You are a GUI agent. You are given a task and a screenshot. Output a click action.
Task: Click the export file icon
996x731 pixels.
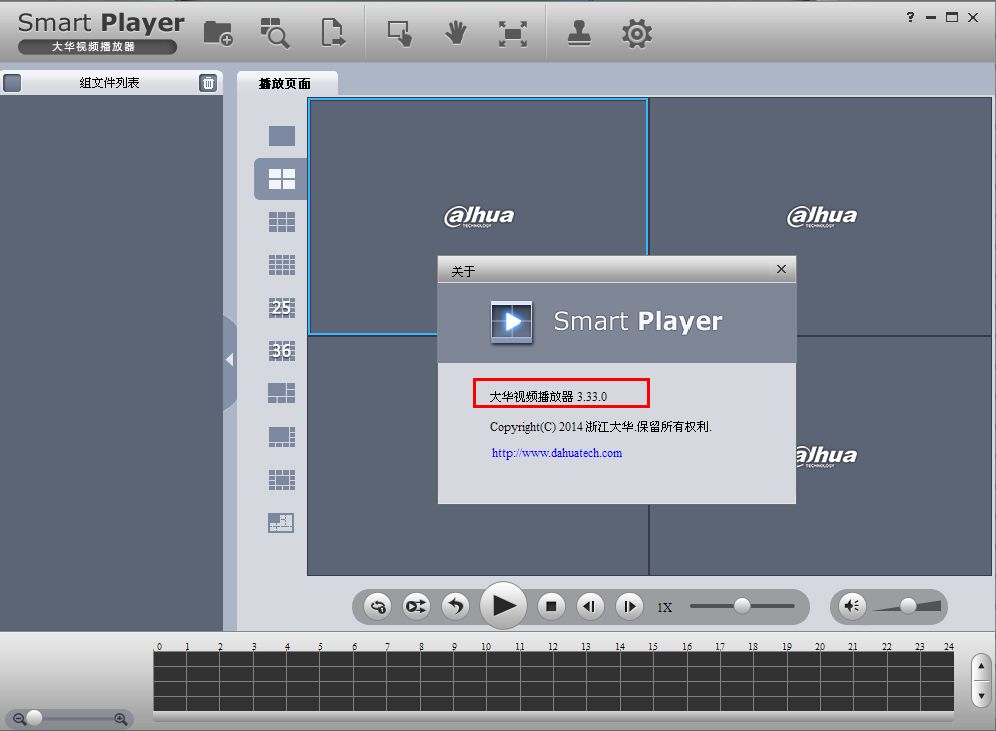click(332, 33)
